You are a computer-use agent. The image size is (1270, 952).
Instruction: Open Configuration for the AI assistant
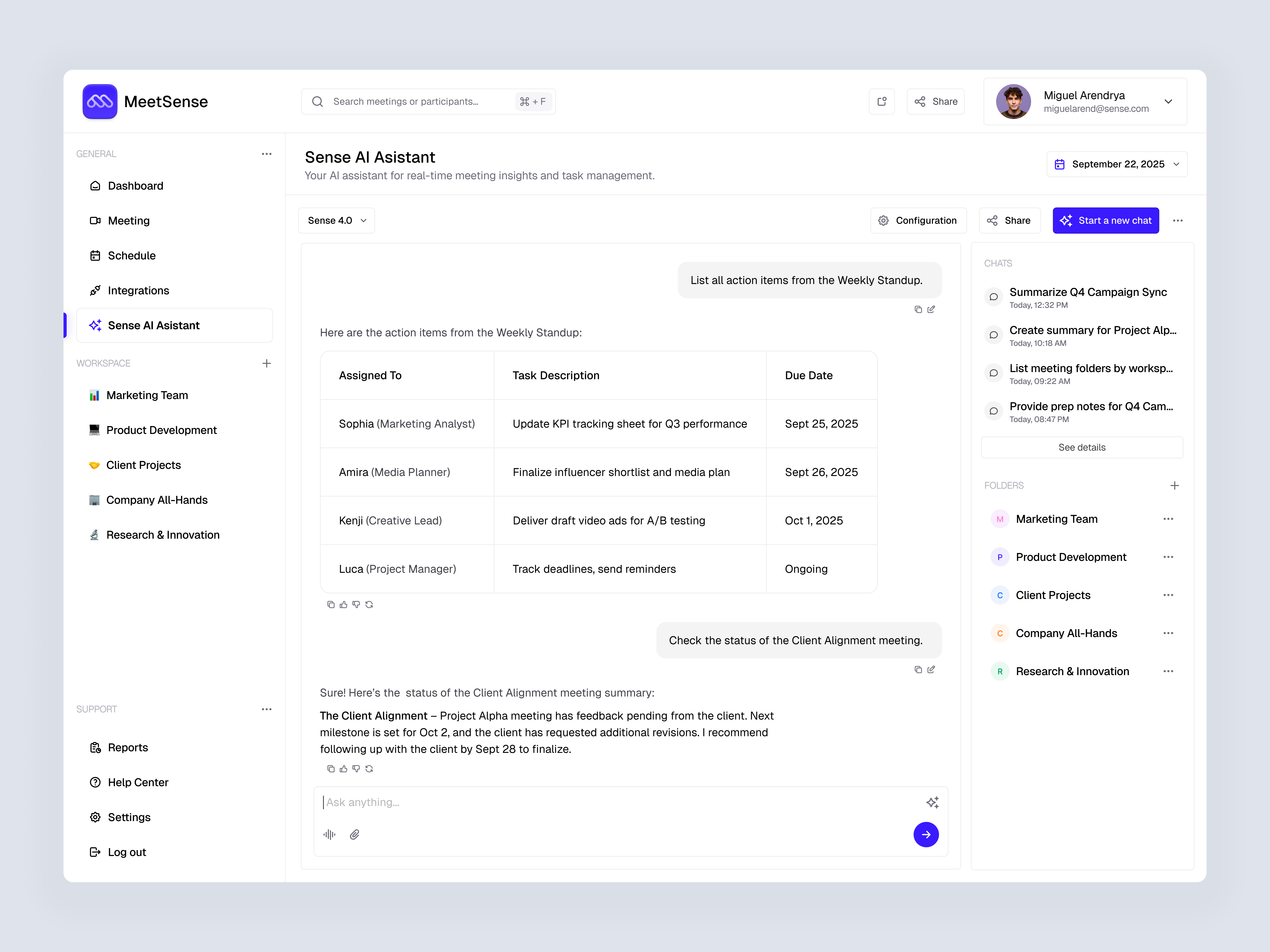pyautogui.click(x=918, y=220)
